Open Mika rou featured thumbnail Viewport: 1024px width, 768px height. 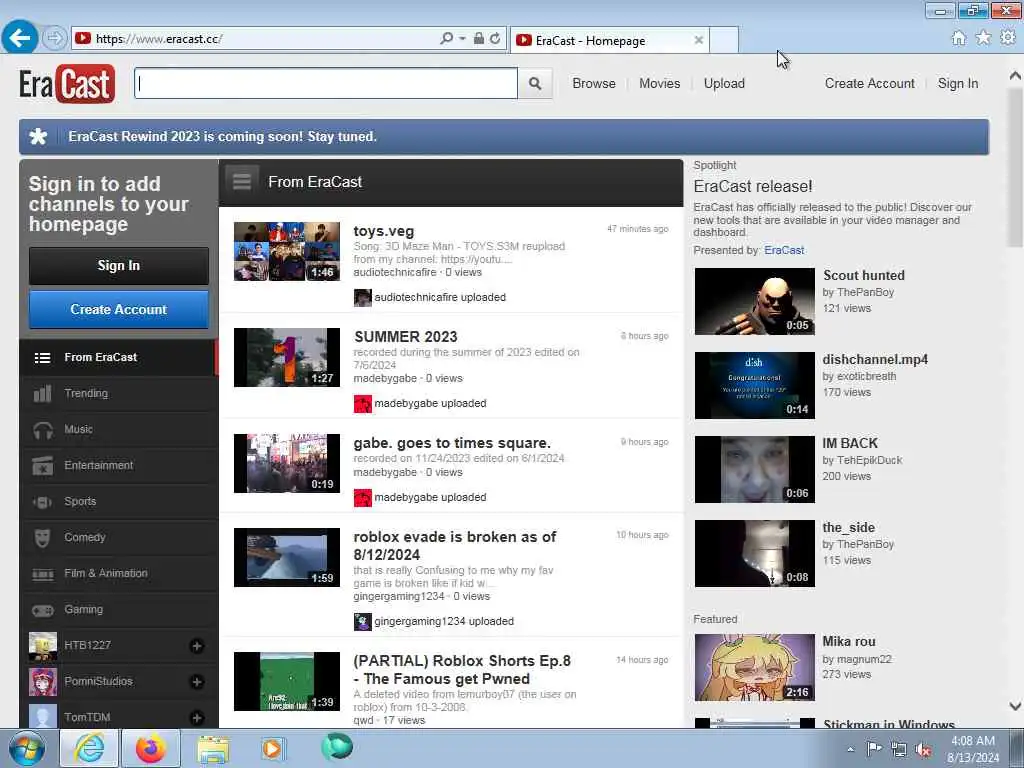[754, 667]
